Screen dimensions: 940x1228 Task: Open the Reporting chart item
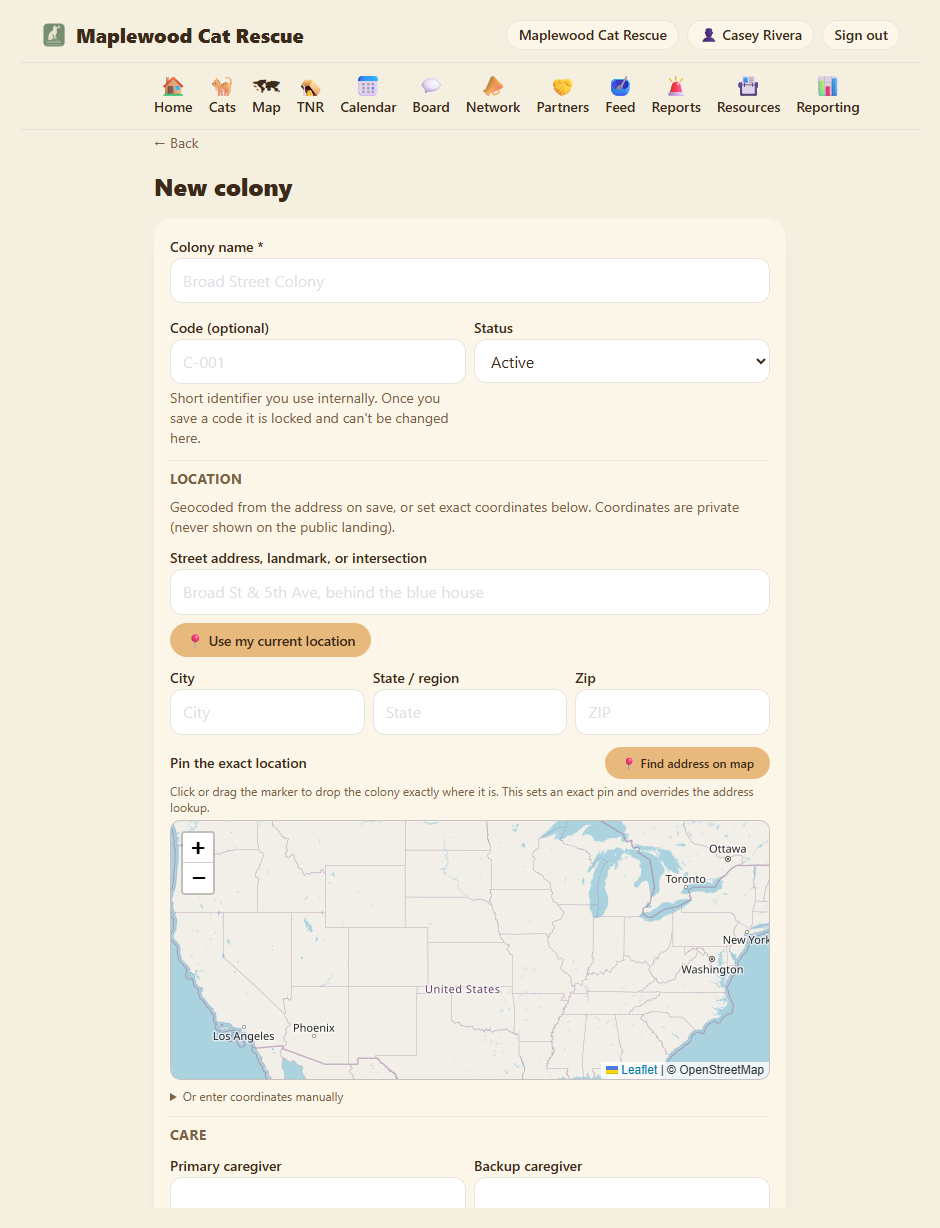828,95
